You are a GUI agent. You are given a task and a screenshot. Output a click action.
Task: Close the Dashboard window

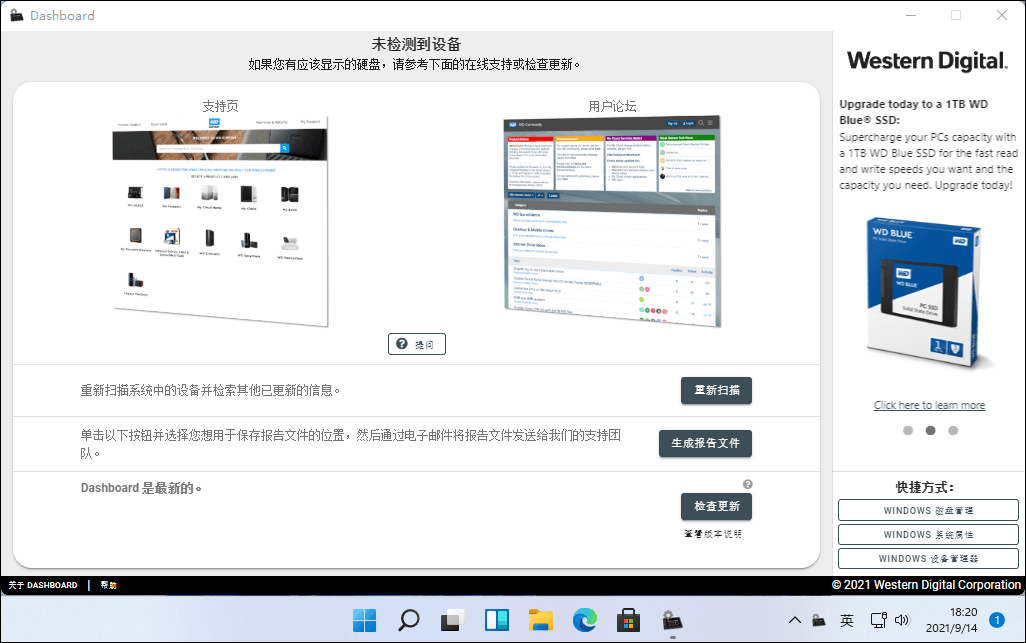point(1002,15)
